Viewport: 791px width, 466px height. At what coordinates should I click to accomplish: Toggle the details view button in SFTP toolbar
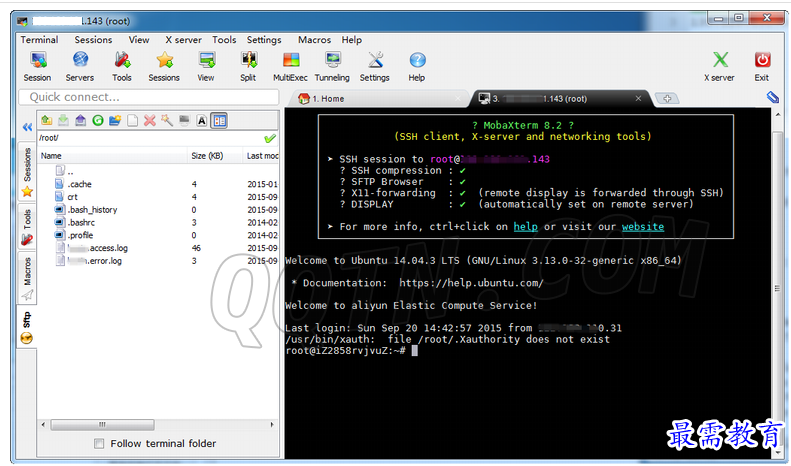coord(219,120)
